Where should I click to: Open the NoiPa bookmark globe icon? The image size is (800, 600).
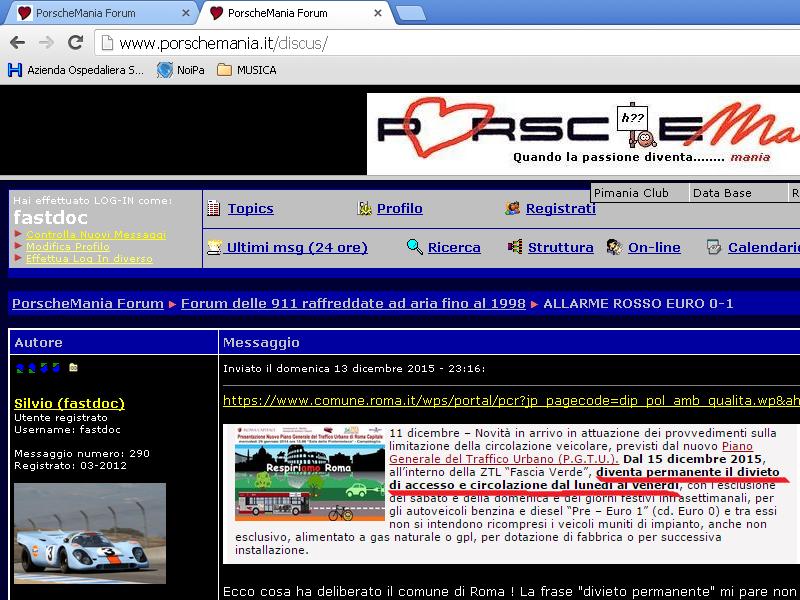point(165,70)
